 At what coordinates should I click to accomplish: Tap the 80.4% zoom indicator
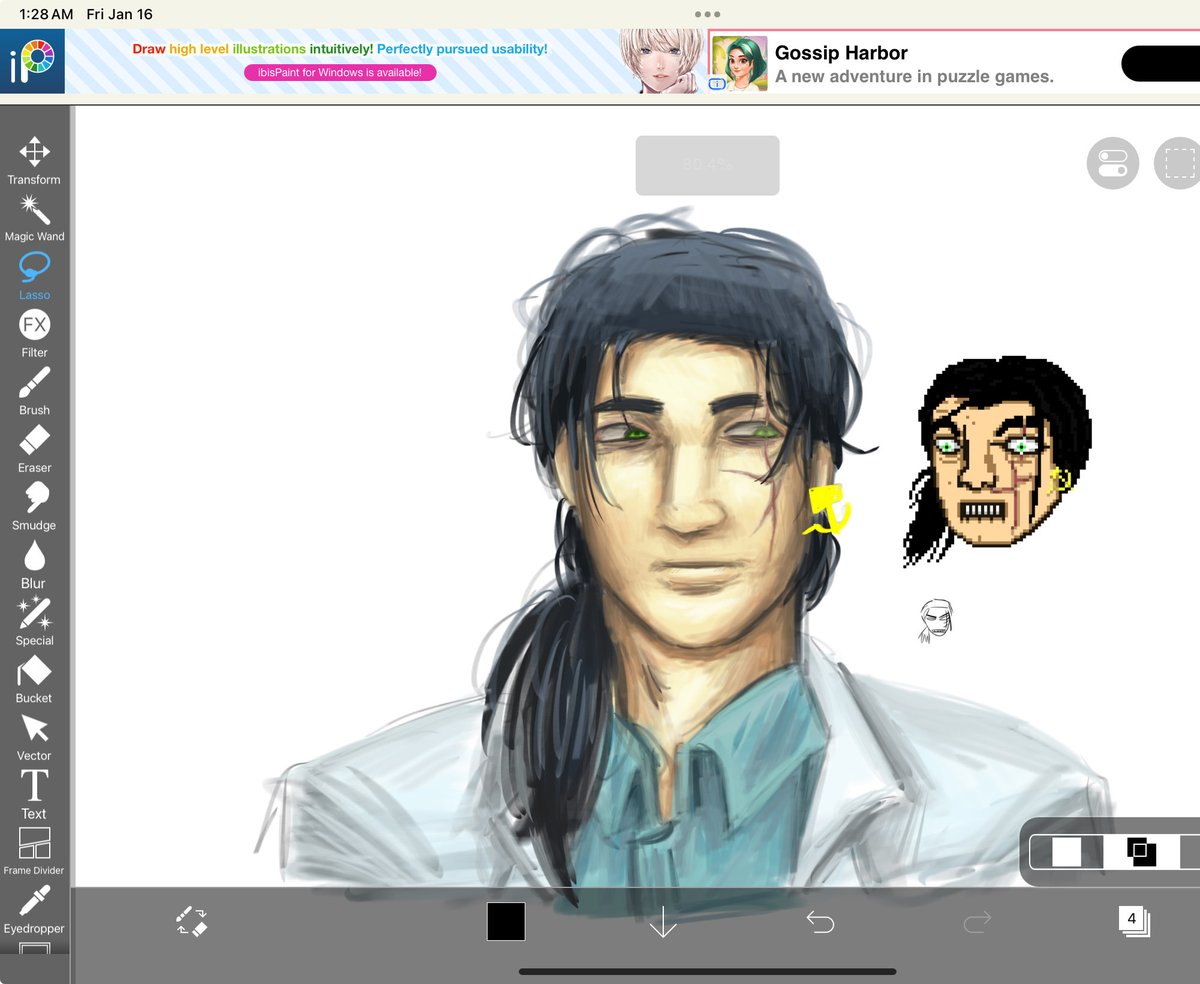[x=707, y=165]
